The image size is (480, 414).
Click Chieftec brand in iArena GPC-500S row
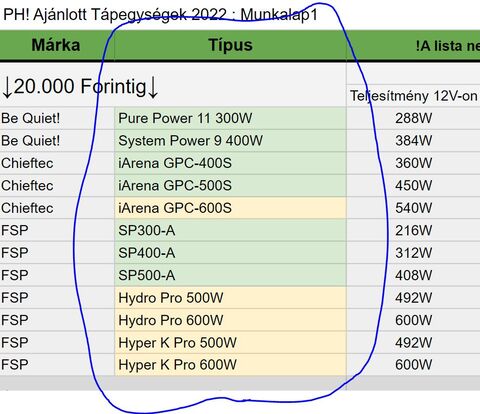pos(27,186)
